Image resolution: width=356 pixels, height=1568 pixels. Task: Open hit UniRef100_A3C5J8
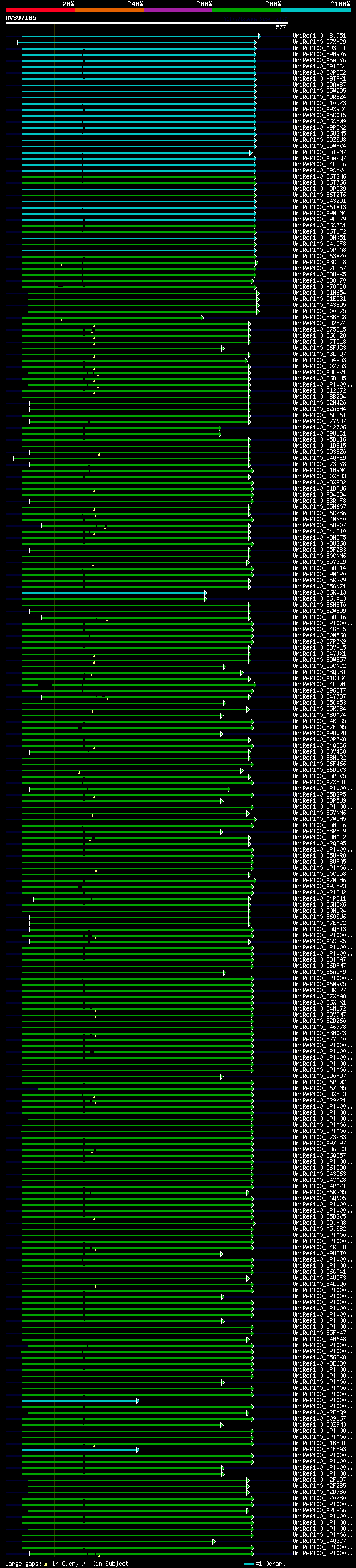(319, 263)
